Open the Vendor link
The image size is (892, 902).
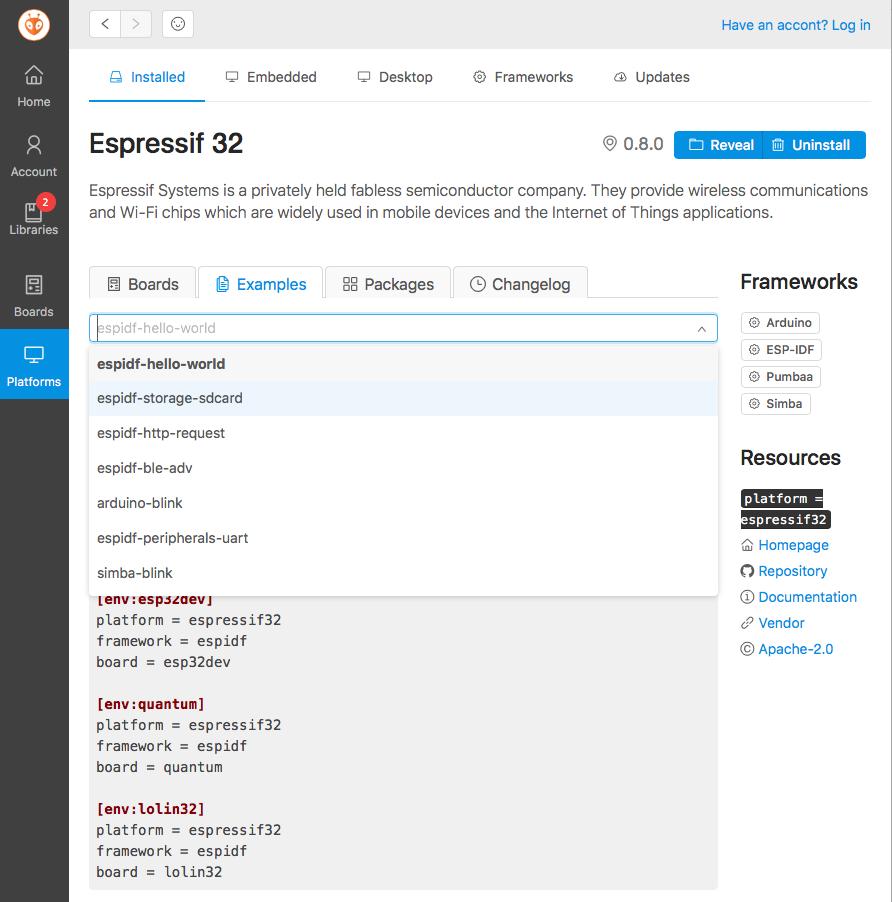pos(781,623)
